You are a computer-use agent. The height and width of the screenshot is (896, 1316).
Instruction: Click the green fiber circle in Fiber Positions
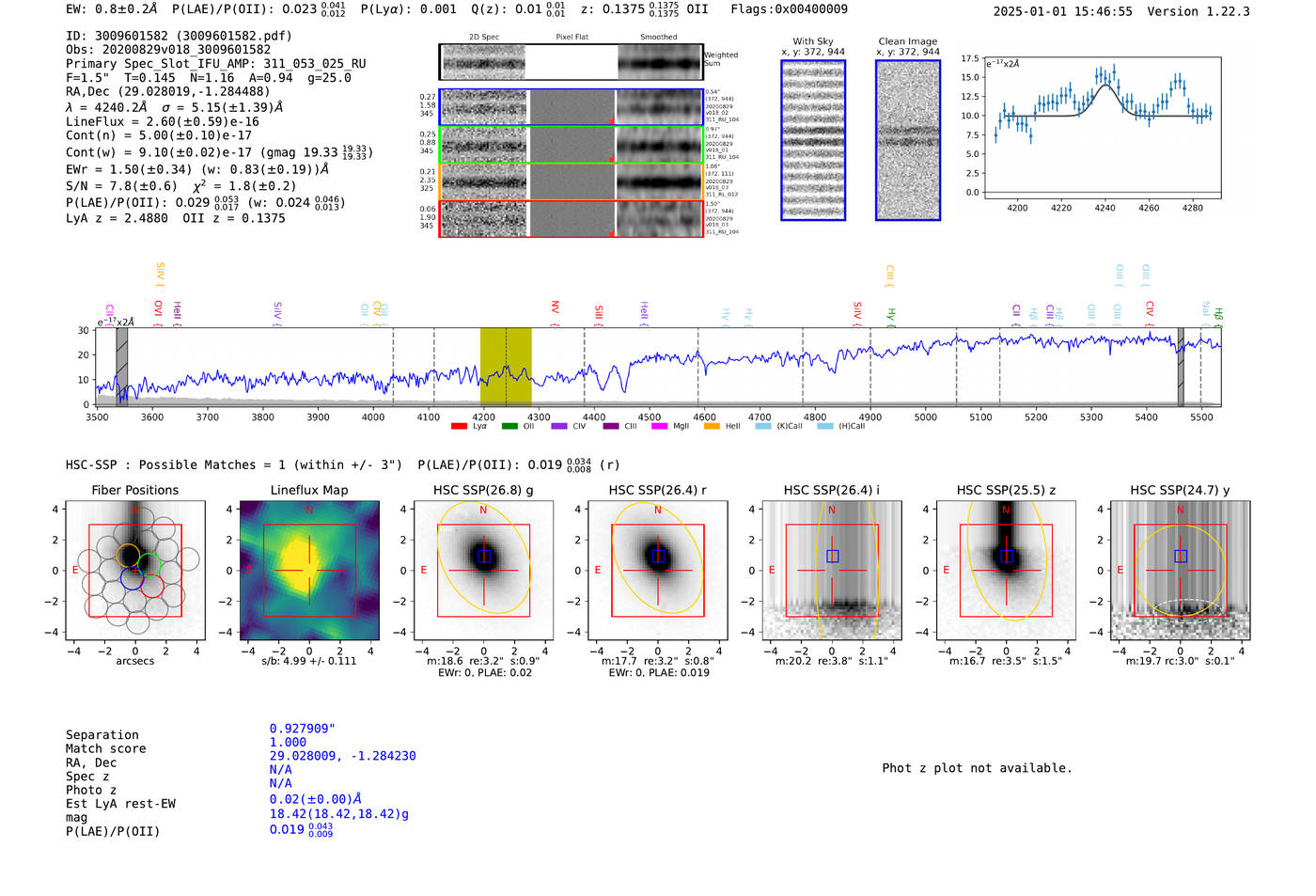point(149,564)
